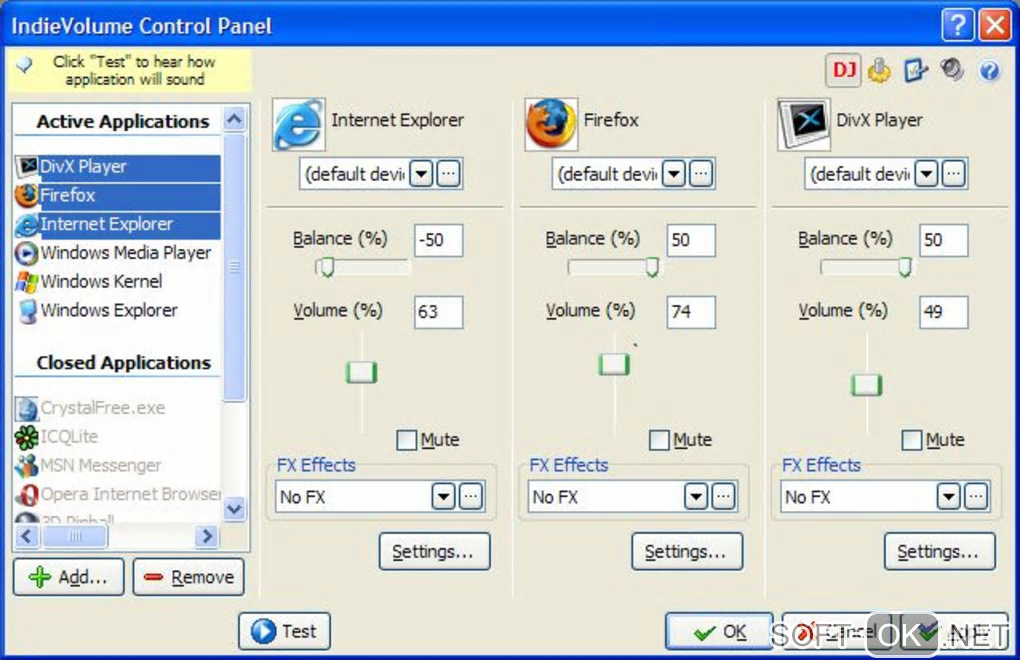Expand Firefox FX Effects dropdown
The height and width of the screenshot is (660, 1020).
click(x=695, y=497)
